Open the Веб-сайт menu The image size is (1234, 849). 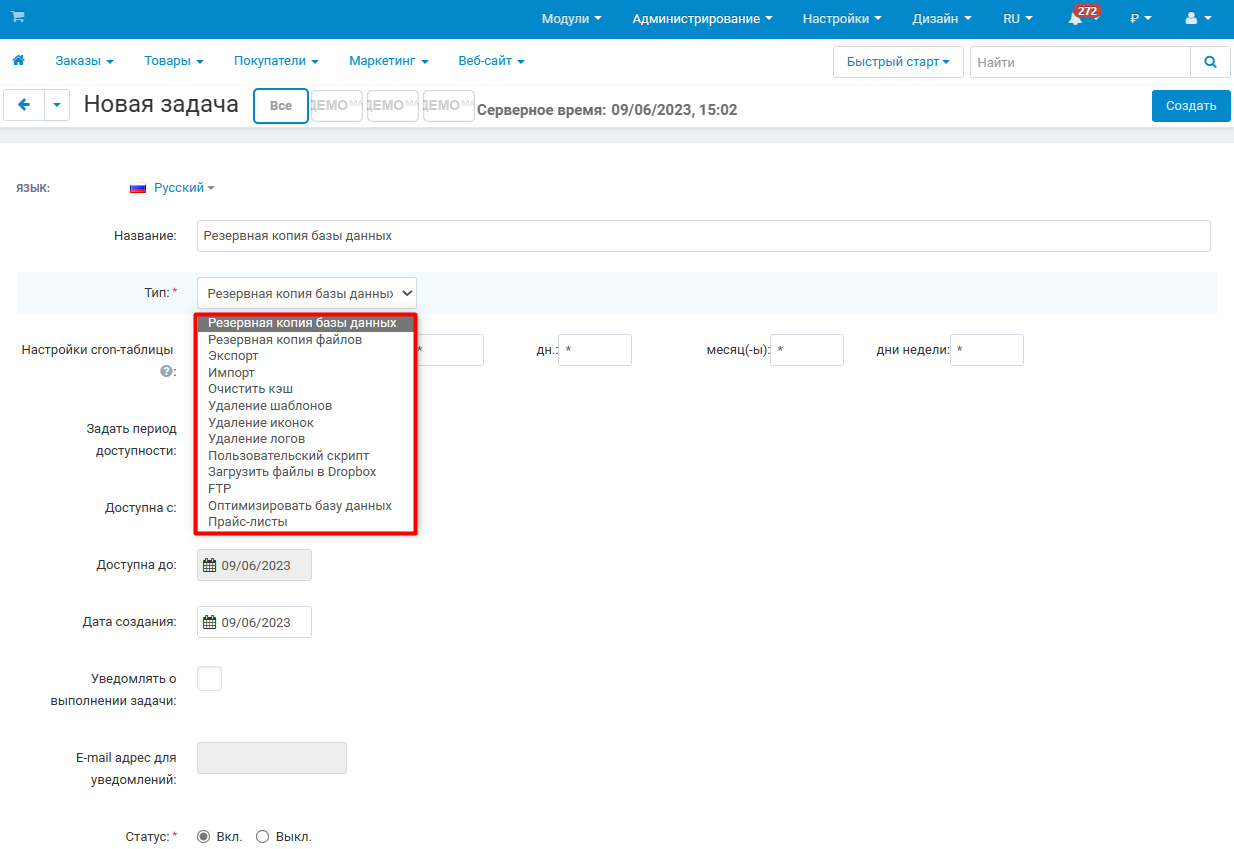point(492,61)
